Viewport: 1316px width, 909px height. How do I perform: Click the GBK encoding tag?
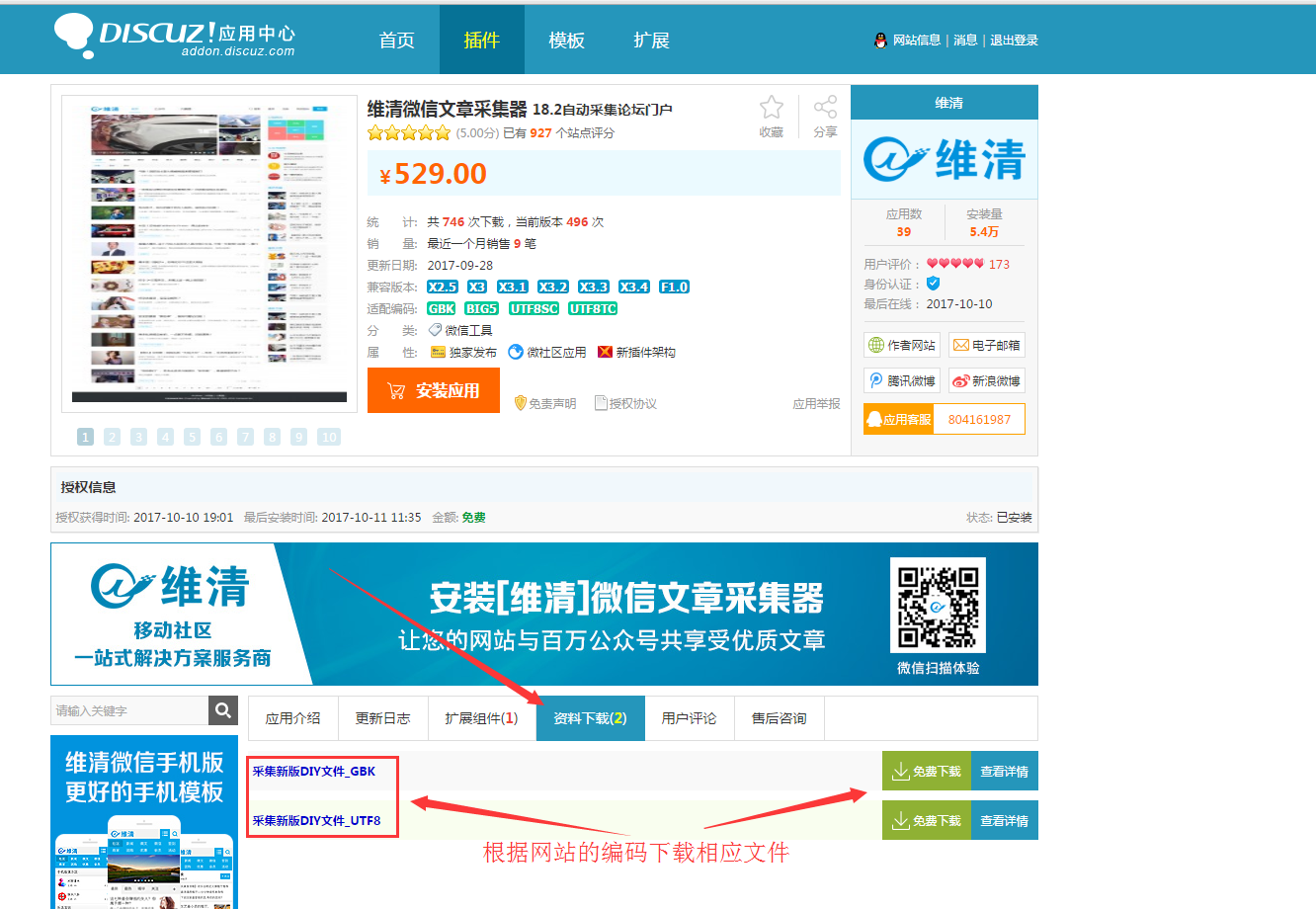click(x=442, y=308)
